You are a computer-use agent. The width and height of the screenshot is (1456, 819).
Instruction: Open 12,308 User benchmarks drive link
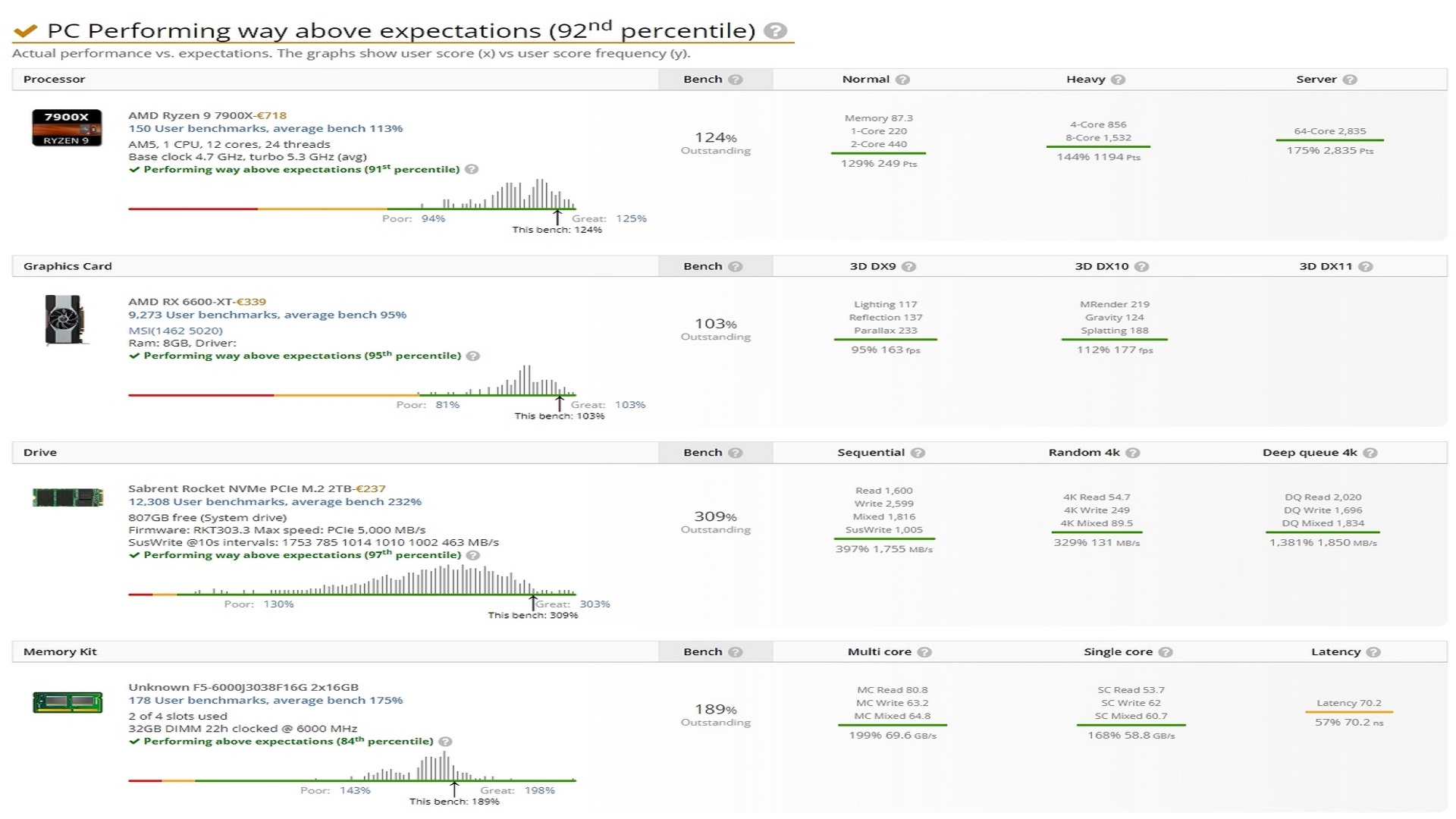[x=275, y=501]
